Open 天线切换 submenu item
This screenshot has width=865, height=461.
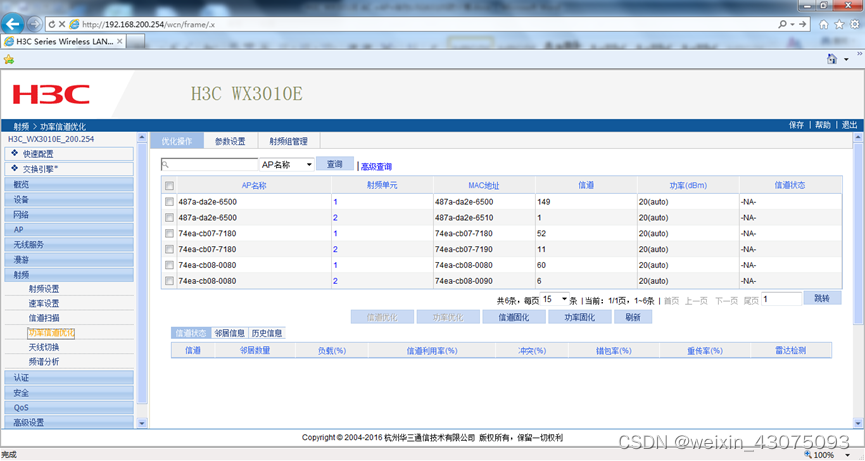click(x=44, y=347)
